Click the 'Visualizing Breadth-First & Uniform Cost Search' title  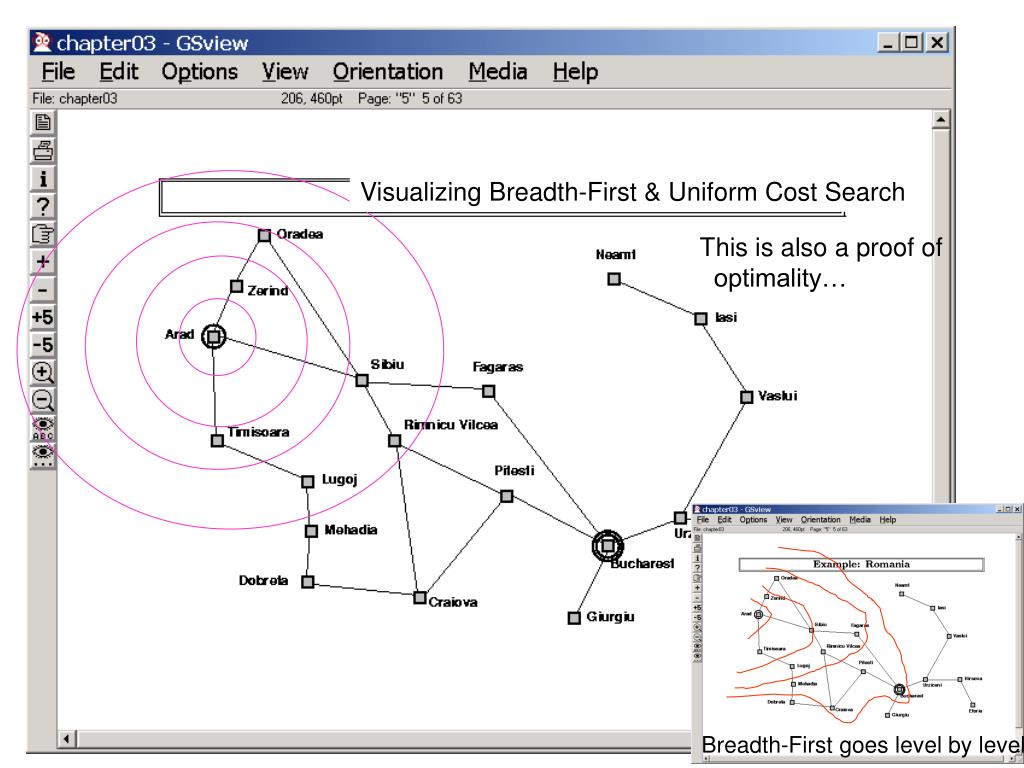coord(632,192)
